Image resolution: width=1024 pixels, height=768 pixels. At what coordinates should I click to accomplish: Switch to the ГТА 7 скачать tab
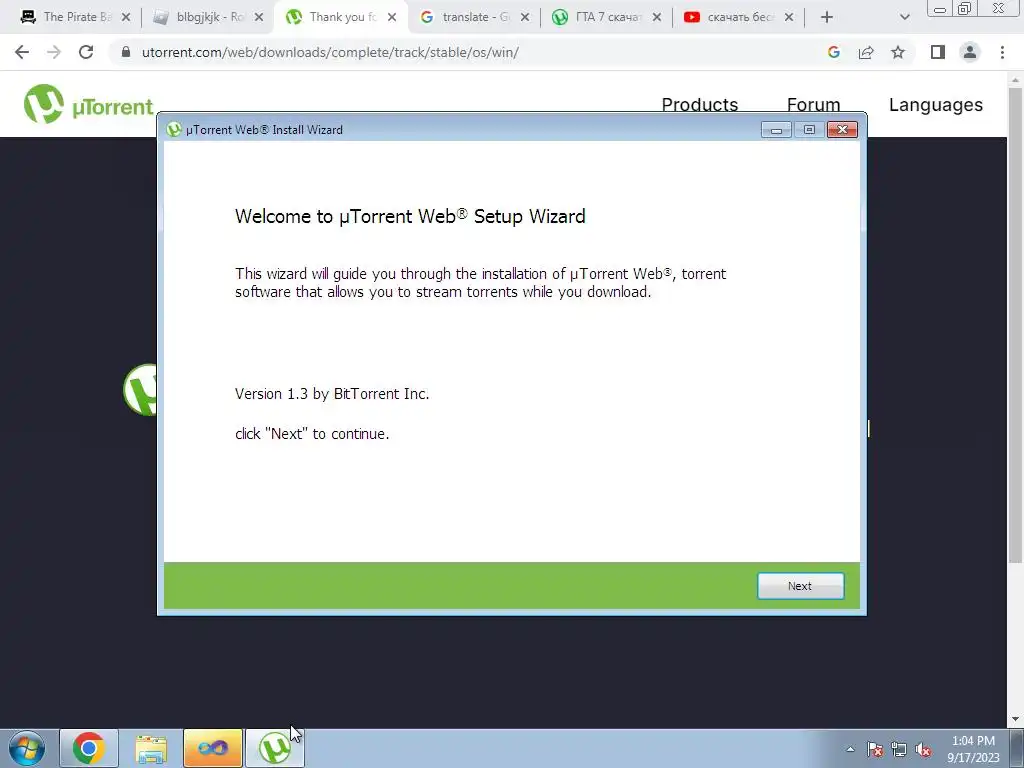point(602,17)
